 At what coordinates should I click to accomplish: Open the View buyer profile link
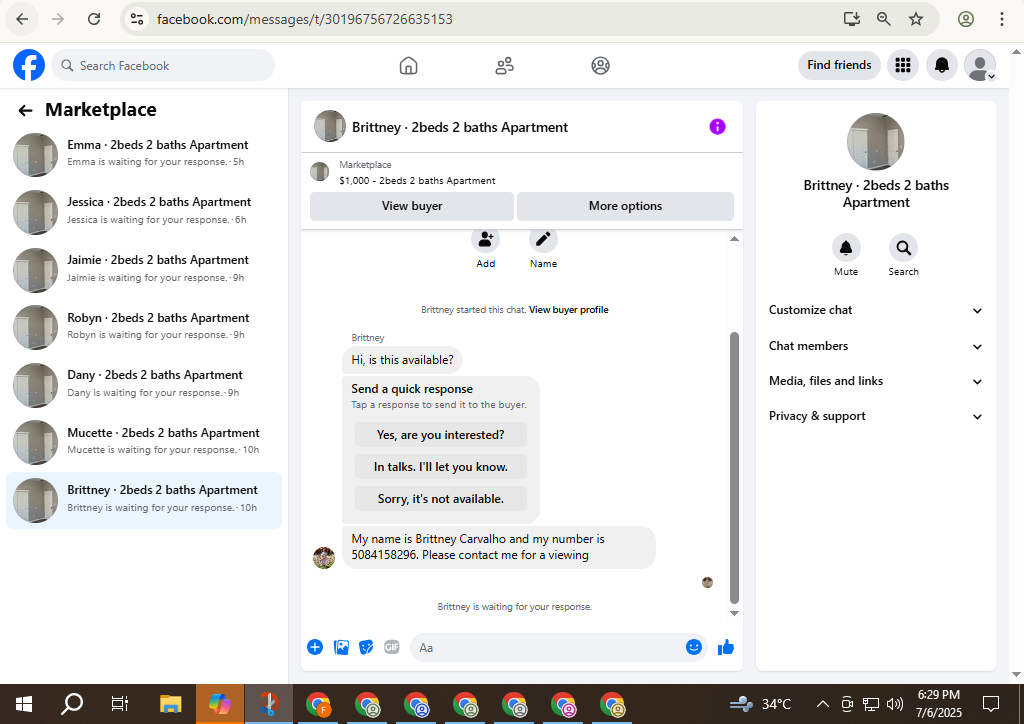(569, 310)
